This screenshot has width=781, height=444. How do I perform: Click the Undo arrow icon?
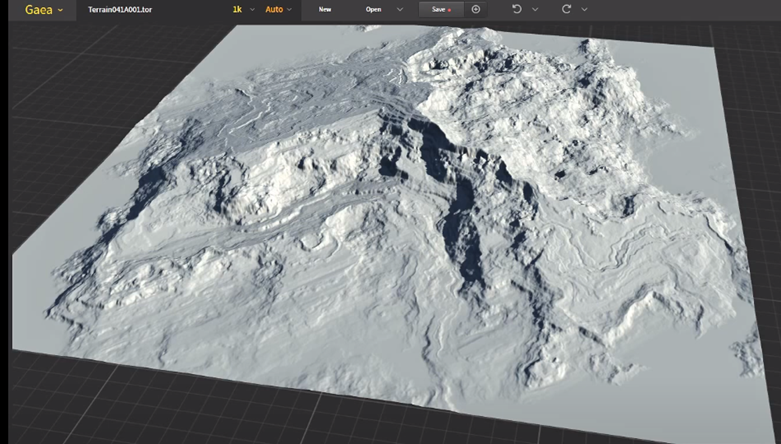[x=517, y=9]
